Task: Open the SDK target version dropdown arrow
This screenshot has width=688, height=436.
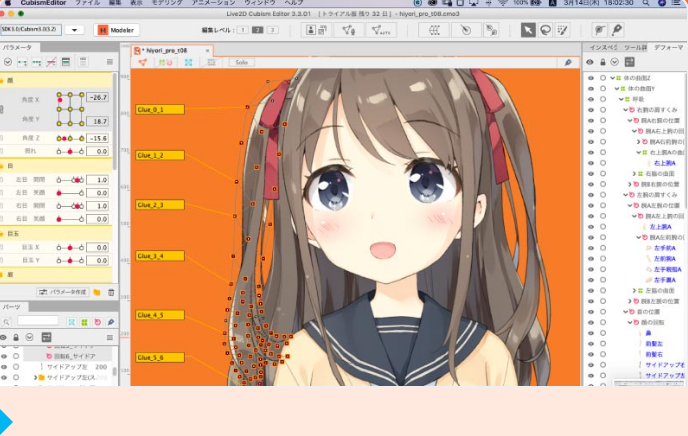Action: click(x=75, y=30)
